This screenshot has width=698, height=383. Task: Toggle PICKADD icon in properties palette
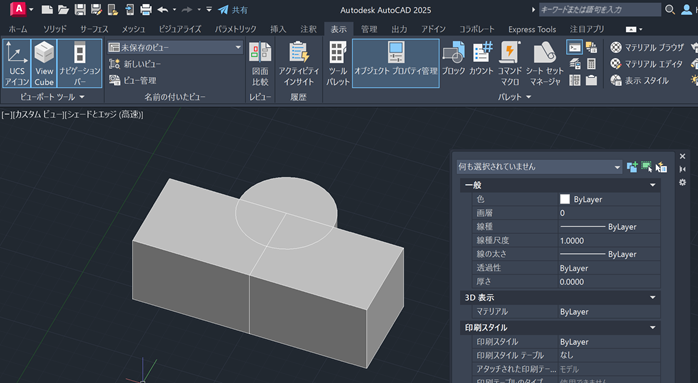pyautogui.click(x=632, y=167)
